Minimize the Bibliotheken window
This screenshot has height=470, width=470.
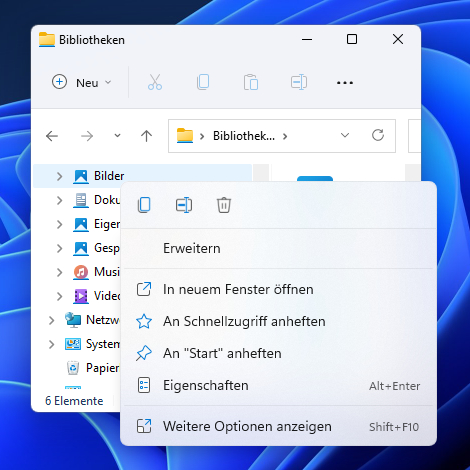[307, 39]
